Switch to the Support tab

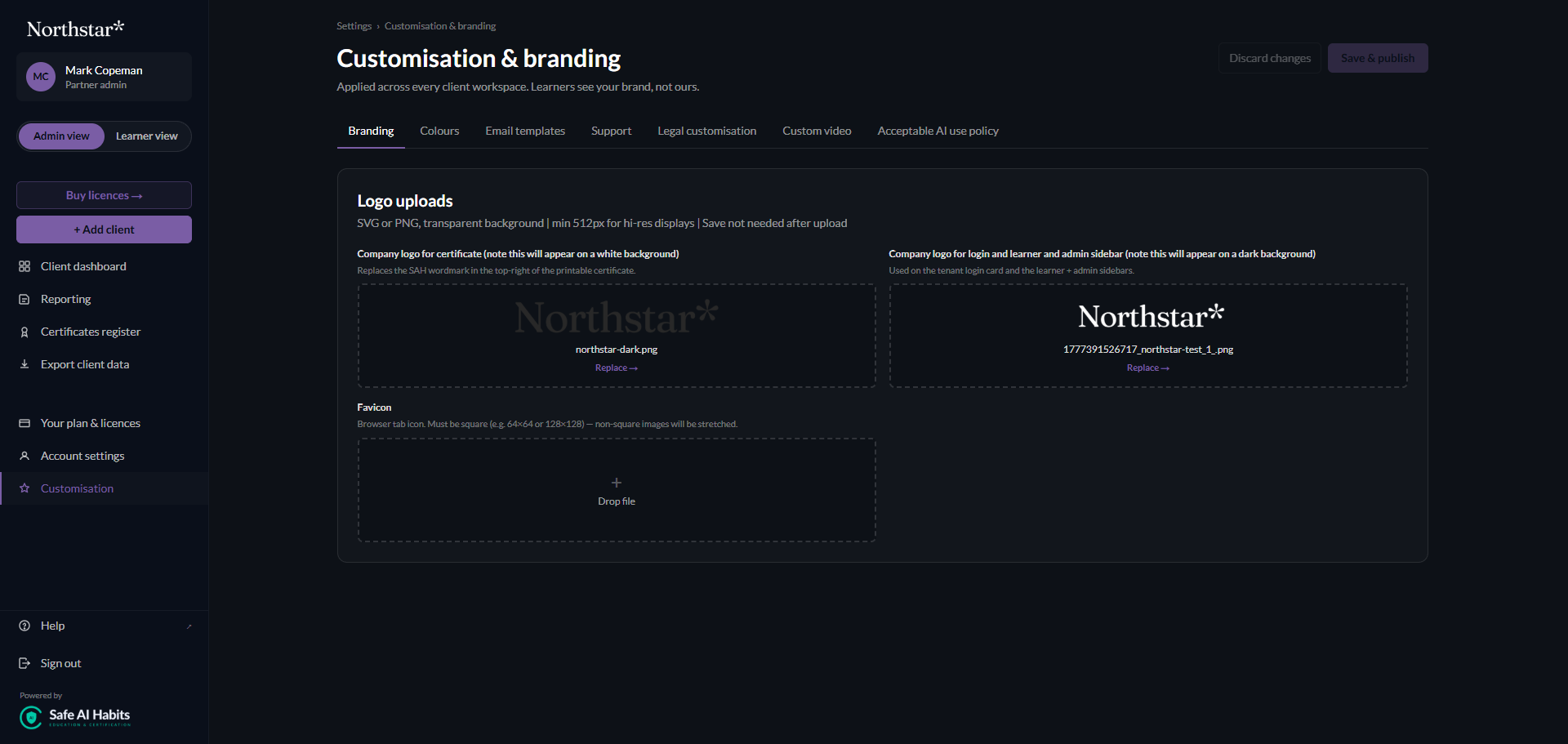[611, 131]
